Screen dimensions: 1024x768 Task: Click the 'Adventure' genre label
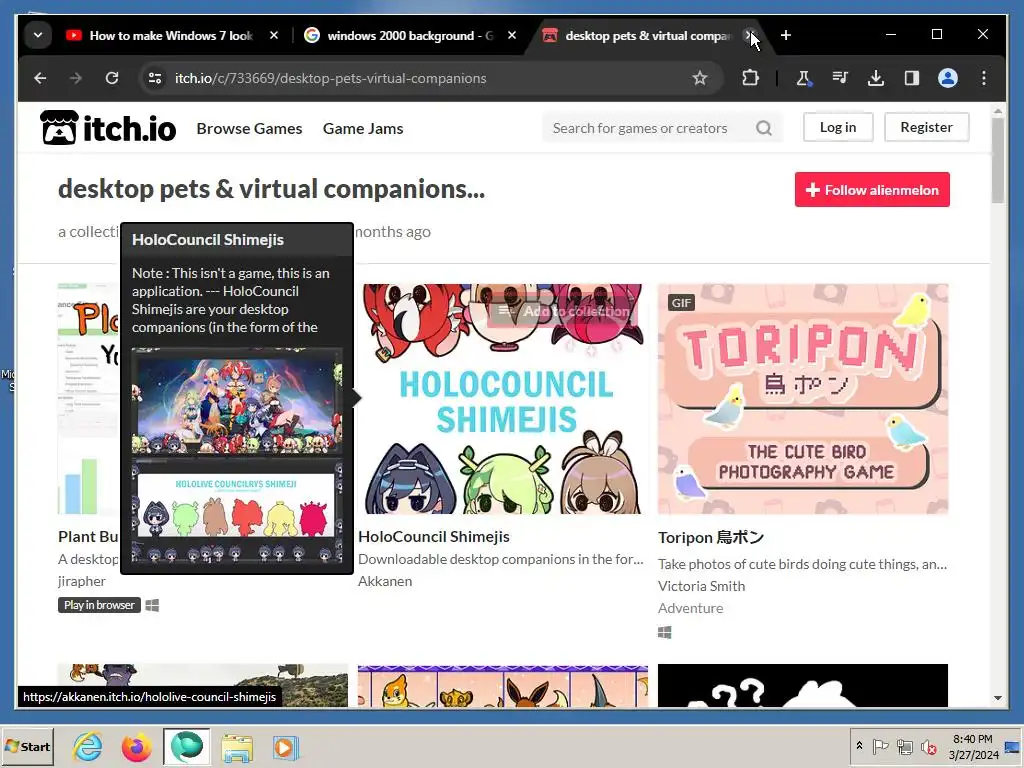click(x=690, y=609)
